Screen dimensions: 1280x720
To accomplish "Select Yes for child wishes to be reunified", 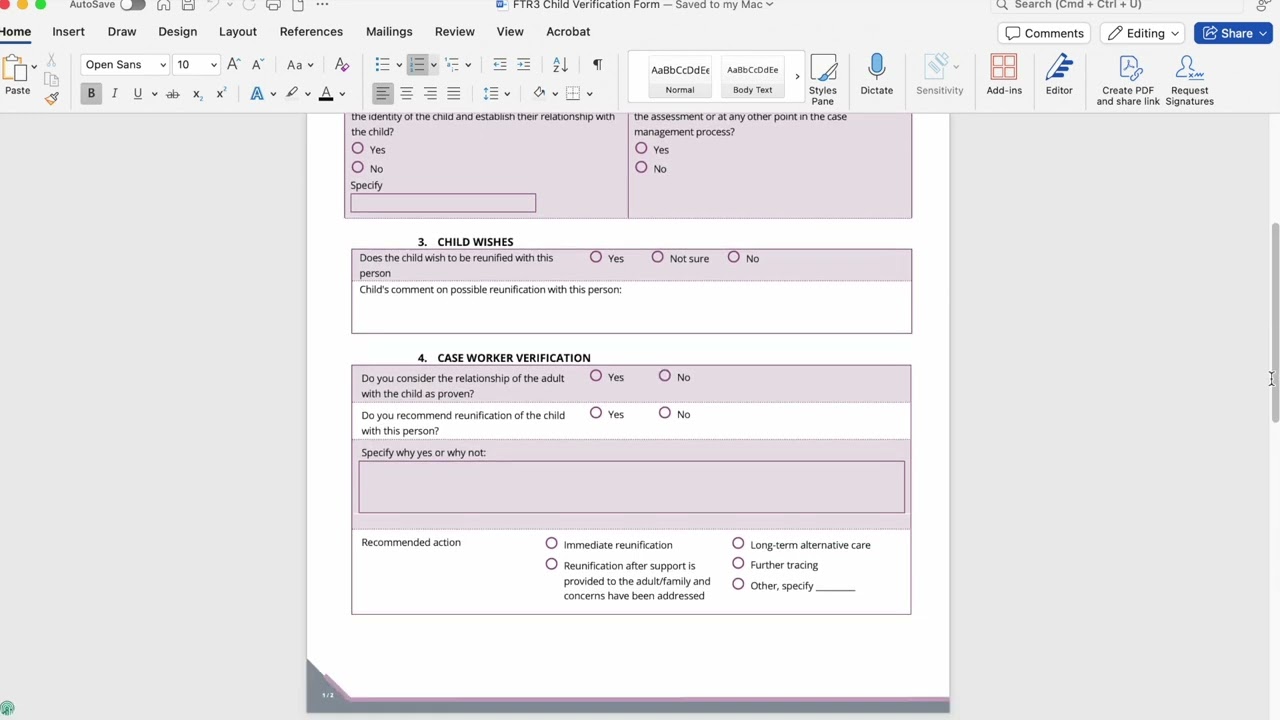I will (x=596, y=257).
